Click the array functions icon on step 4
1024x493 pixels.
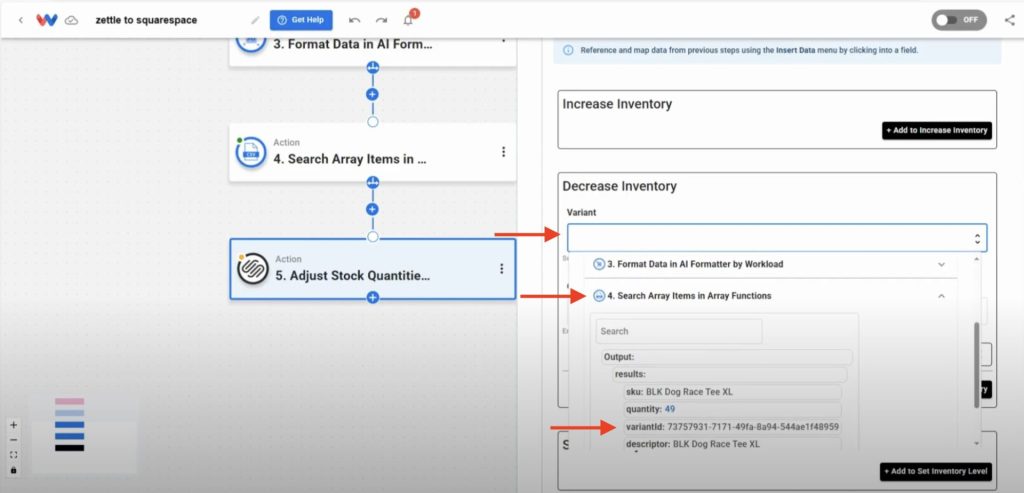(x=251, y=152)
